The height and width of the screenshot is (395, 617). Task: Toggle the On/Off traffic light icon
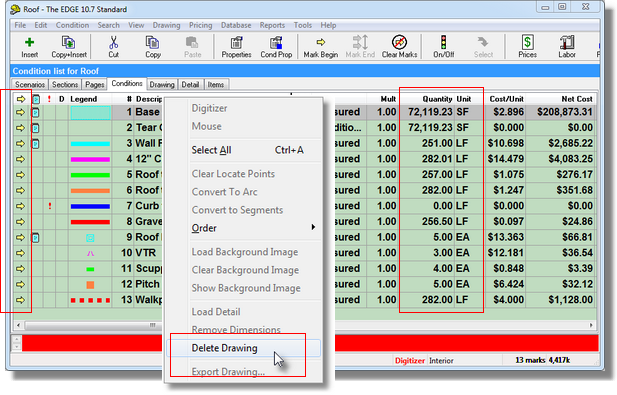[x=443, y=47]
